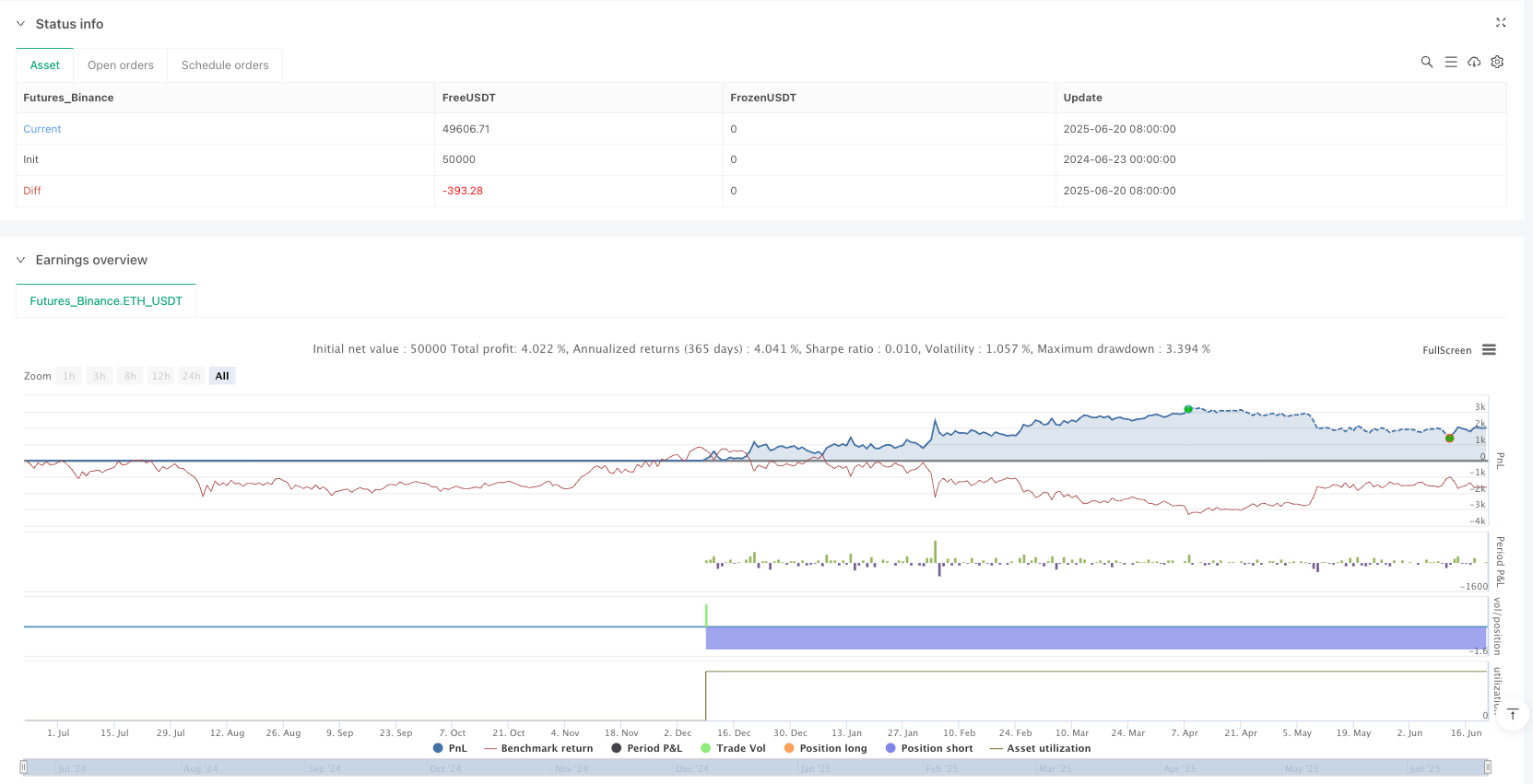
Task: Collapse the Status info section
Action: [x=20, y=24]
